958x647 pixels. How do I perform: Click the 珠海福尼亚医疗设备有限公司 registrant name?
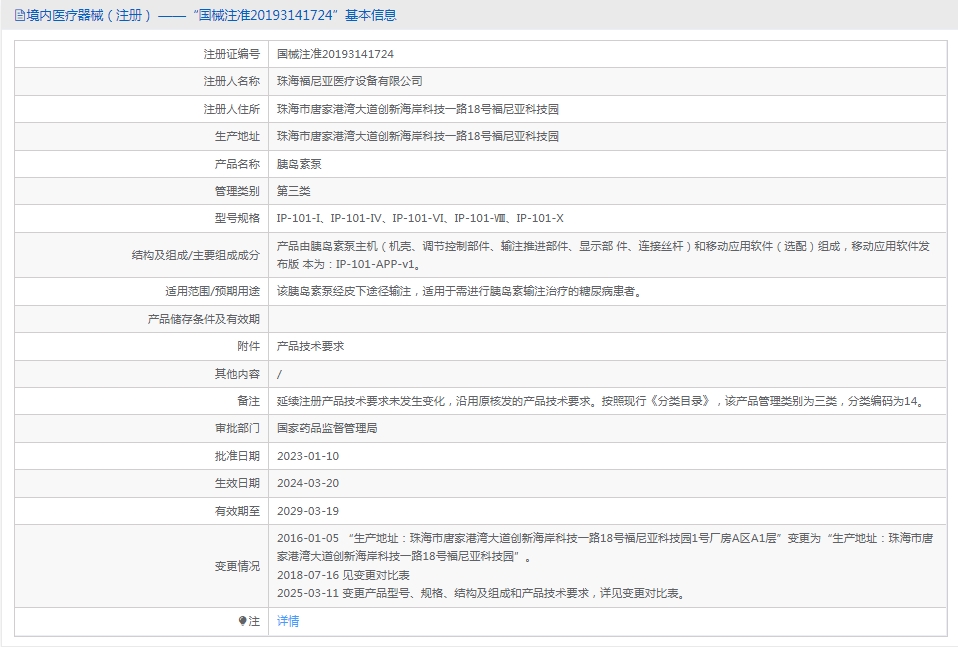pos(349,81)
